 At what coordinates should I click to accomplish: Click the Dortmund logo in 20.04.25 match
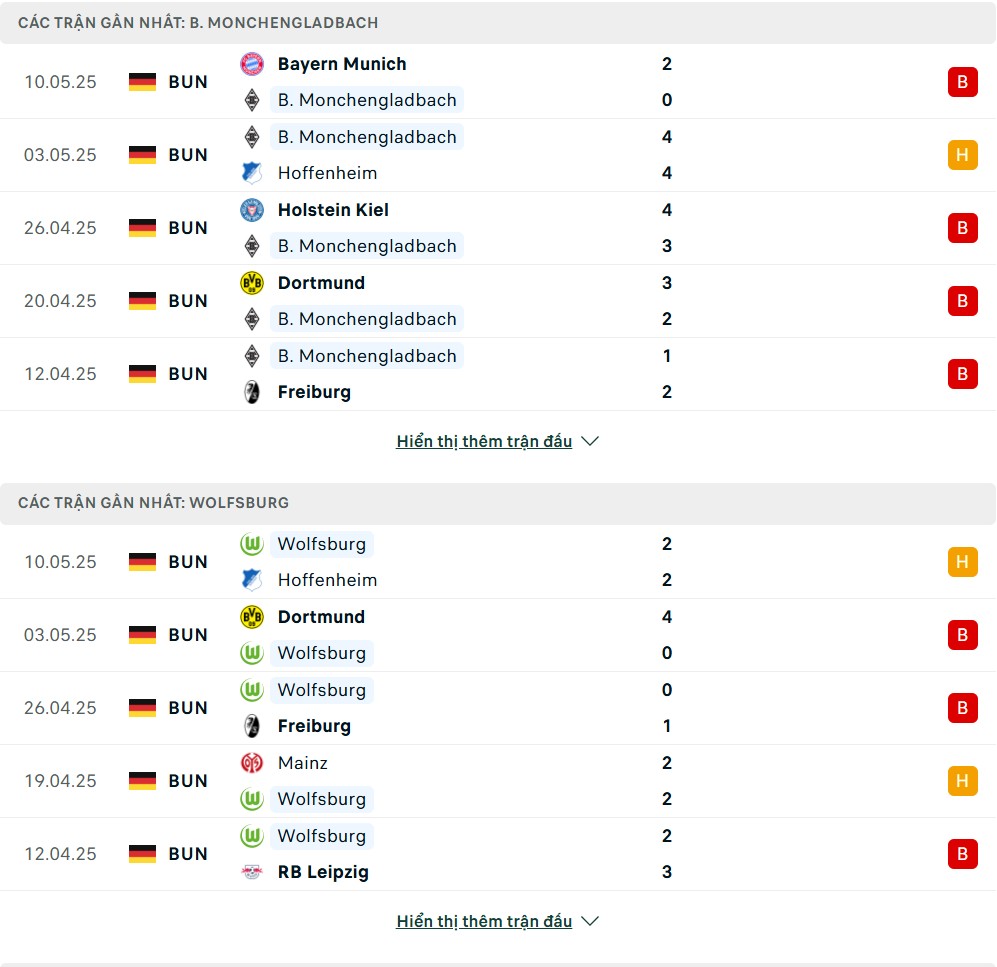(x=252, y=283)
